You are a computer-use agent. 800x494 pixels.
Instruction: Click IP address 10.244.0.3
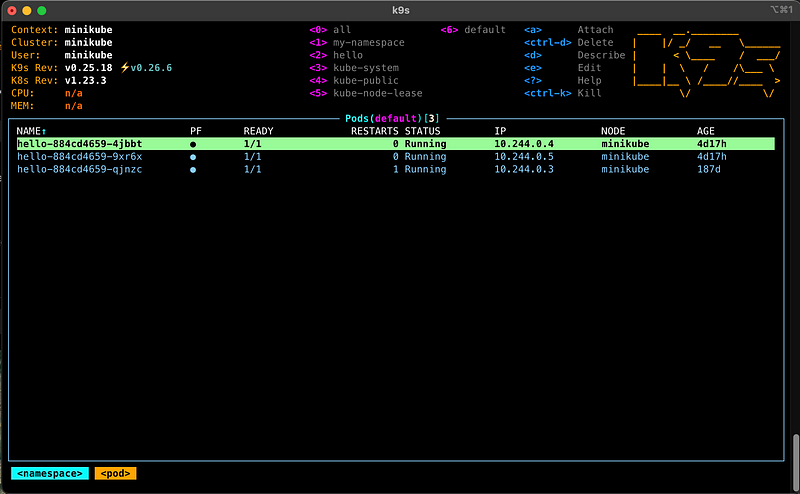click(x=523, y=169)
